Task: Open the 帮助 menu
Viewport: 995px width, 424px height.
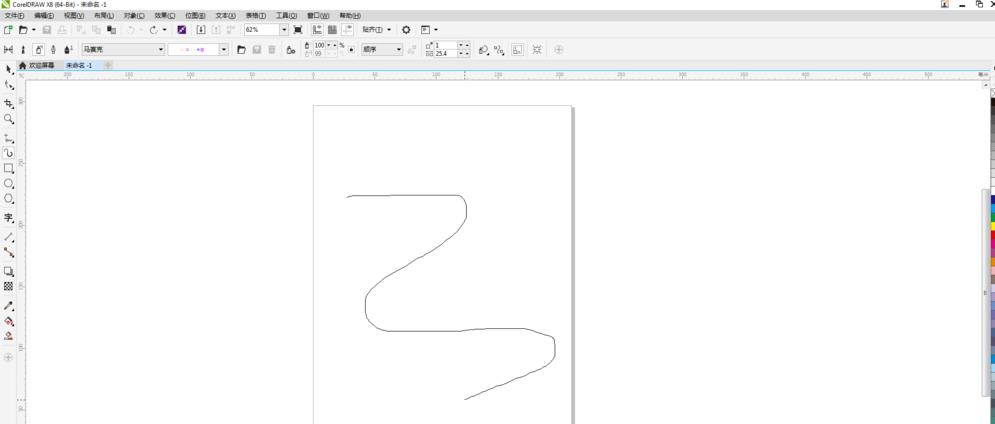Action: [350, 16]
